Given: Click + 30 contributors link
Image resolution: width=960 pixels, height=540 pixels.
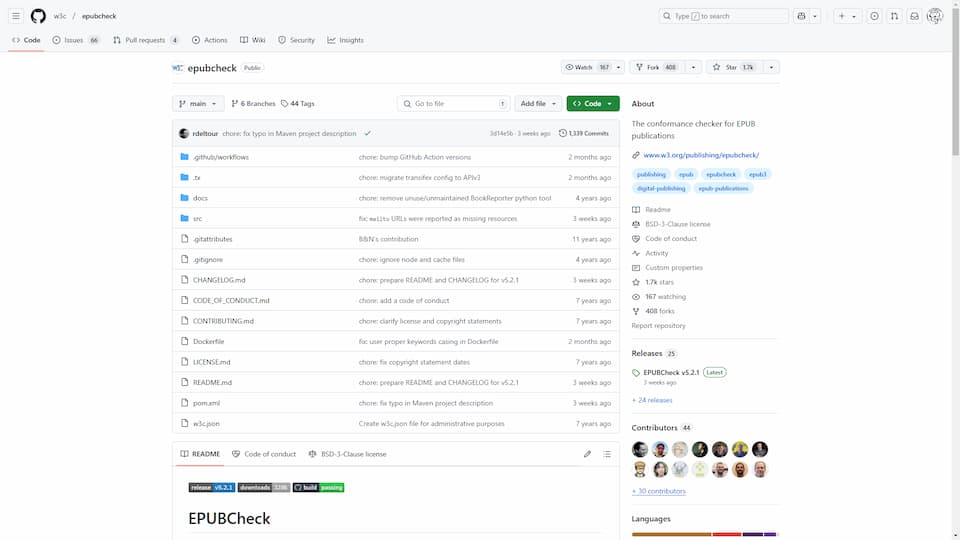Looking at the screenshot, I should (x=659, y=492).
